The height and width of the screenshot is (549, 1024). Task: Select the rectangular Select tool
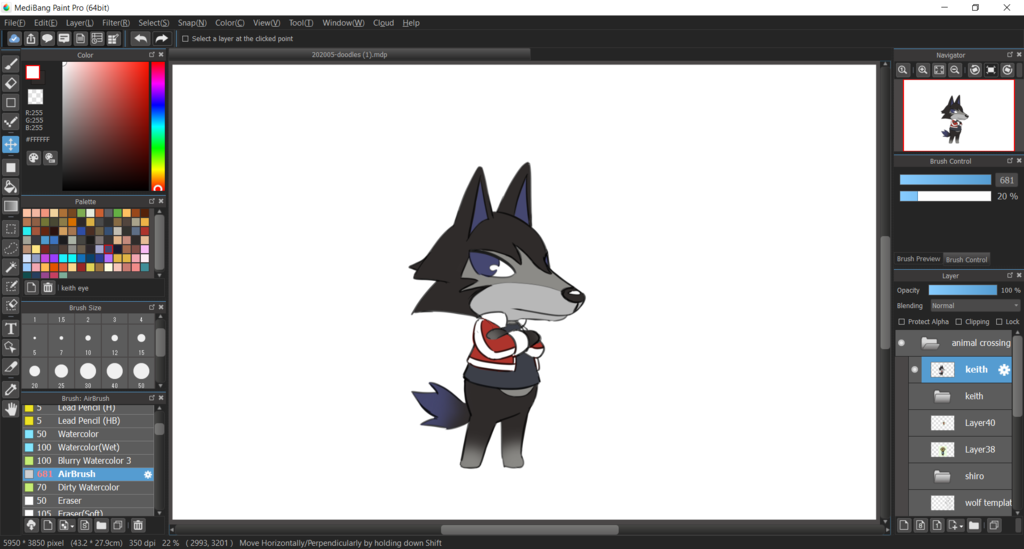coord(11,228)
